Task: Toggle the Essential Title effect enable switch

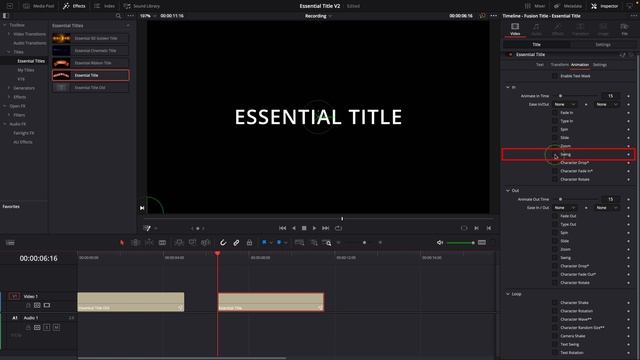Action: pyautogui.click(x=510, y=54)
